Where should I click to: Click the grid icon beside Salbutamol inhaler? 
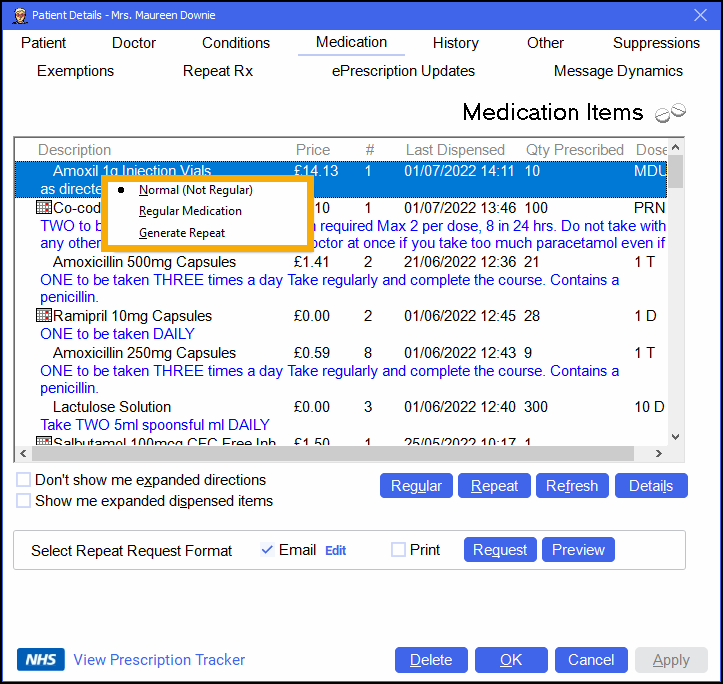tap(43, 441)
